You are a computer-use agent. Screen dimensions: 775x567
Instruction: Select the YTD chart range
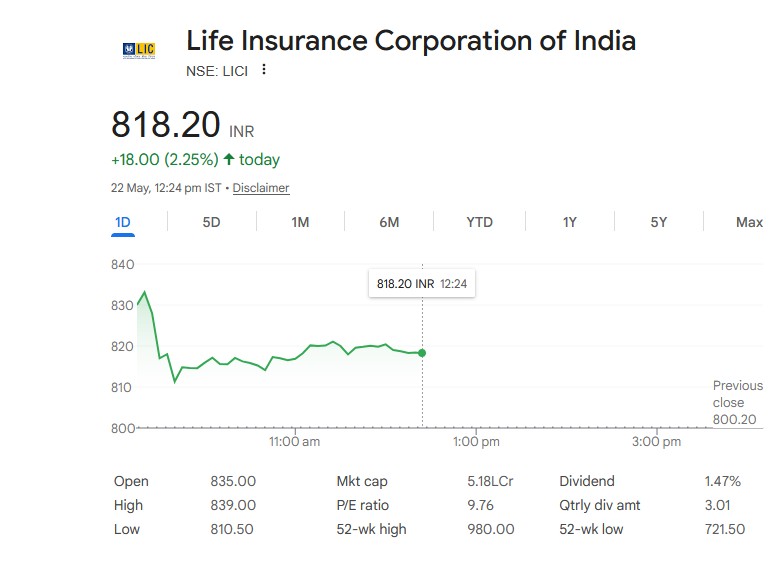(x=479, y=222)
